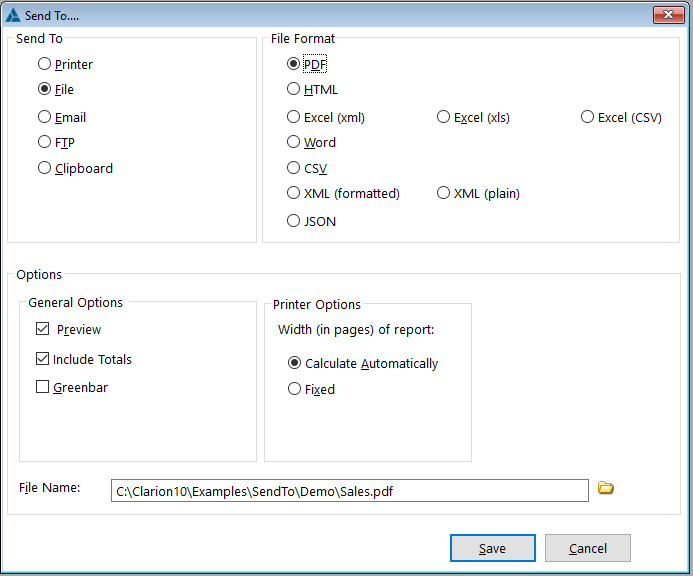This screenshot has width=693, height=576.
Task: Choose the XML (formatted) option
Action: (294, 193)
